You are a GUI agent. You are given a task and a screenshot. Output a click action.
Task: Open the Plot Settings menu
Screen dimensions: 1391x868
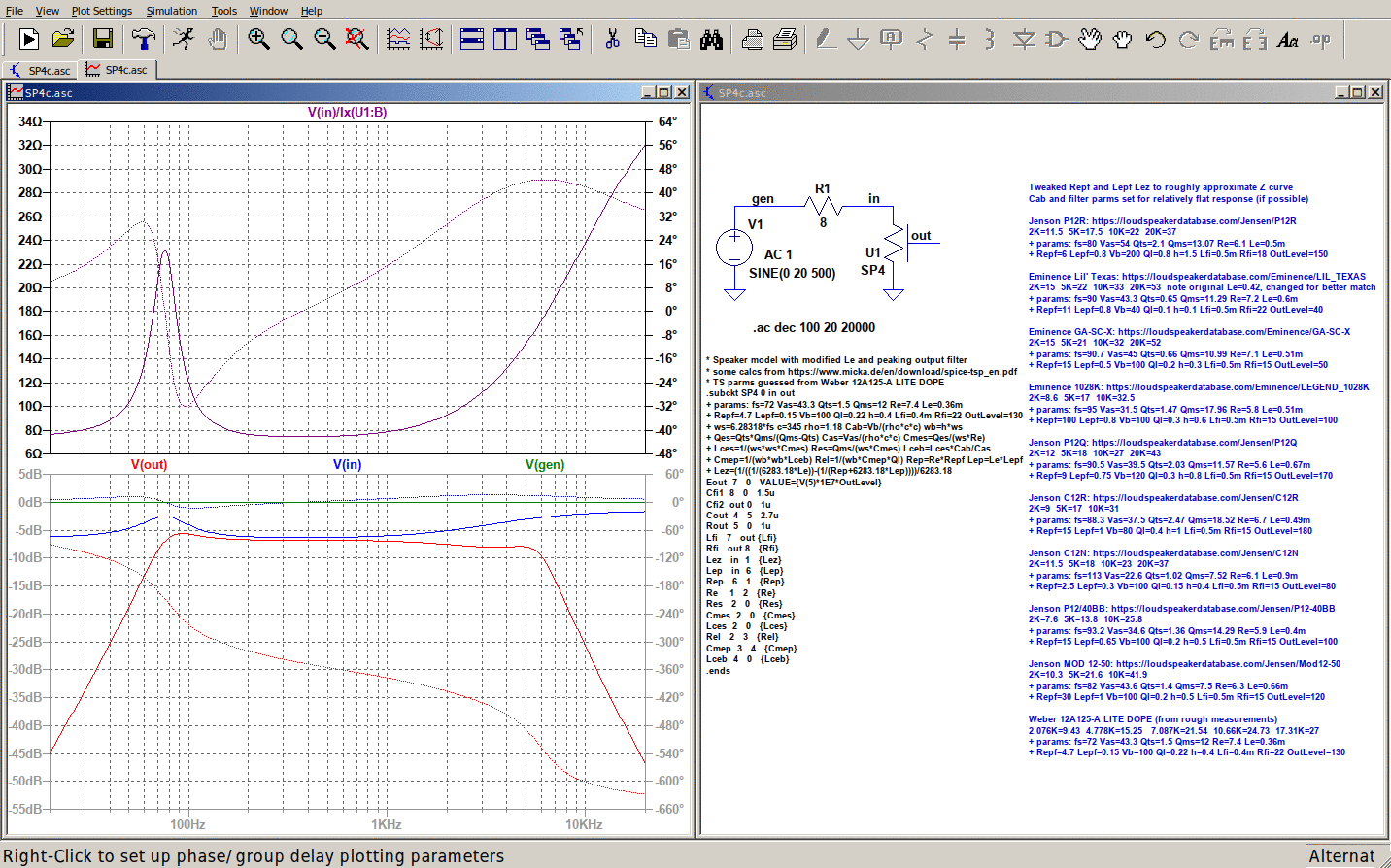101,11
